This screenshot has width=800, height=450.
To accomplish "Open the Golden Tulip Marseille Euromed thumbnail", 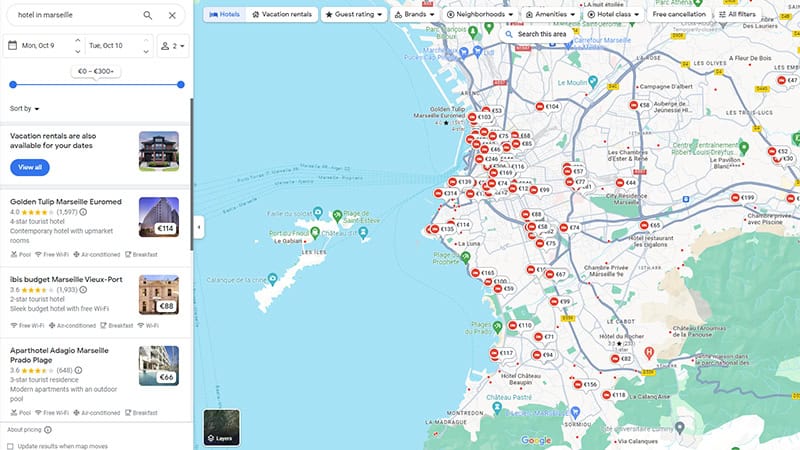I will (159, 217).
